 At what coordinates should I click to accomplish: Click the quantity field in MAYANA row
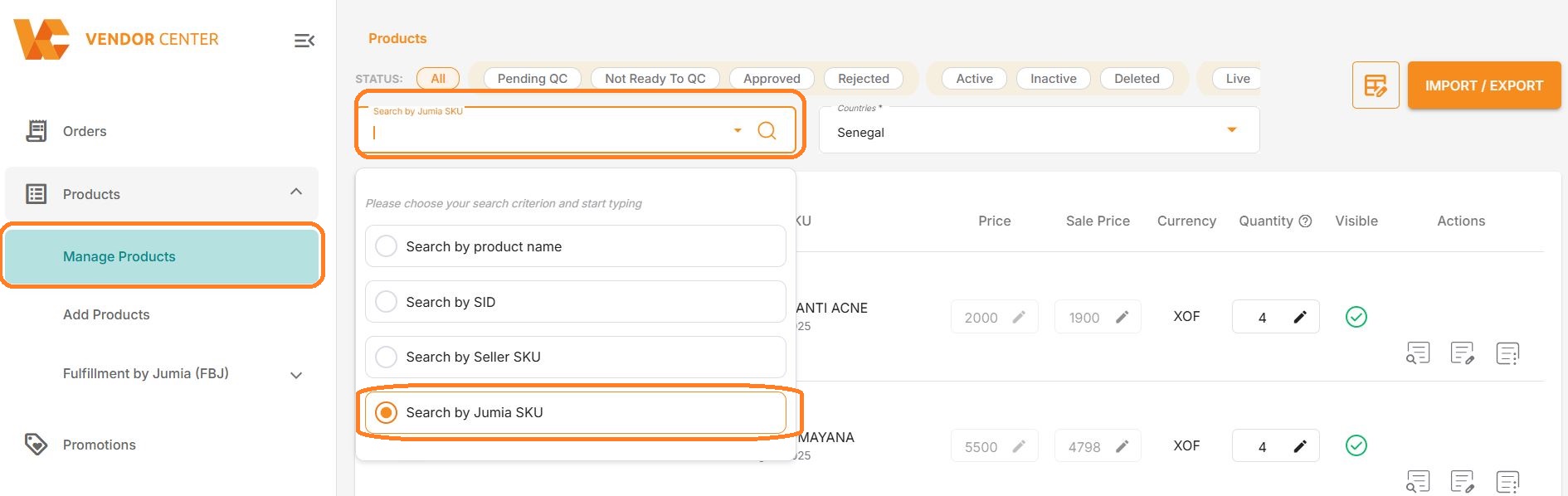1276,446
